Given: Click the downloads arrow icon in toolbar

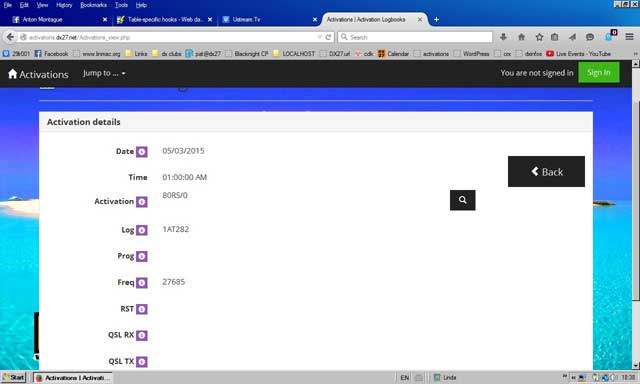Looking at the screenshot, I should pyautogui.click(x=503, y=37).
